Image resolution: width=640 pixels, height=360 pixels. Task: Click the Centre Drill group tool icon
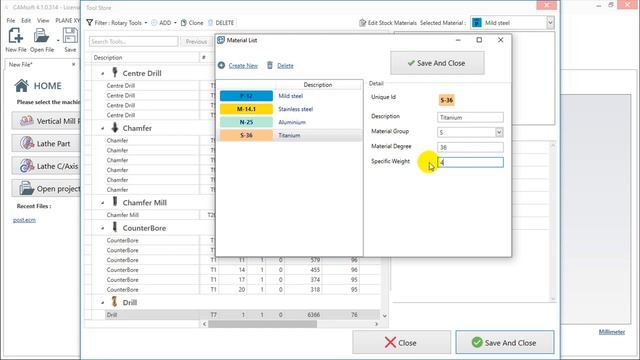115,73
